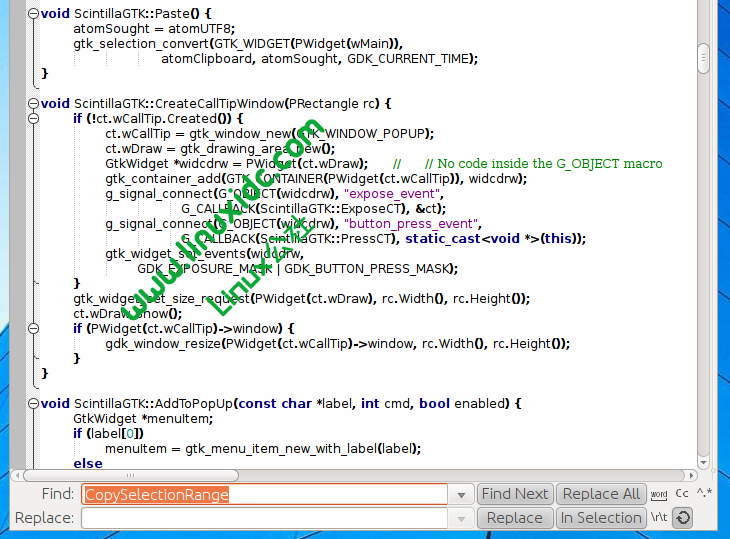Toggle case sensitive Cc search option
This screenshot has height=539, width=730.
click(682, 493)
